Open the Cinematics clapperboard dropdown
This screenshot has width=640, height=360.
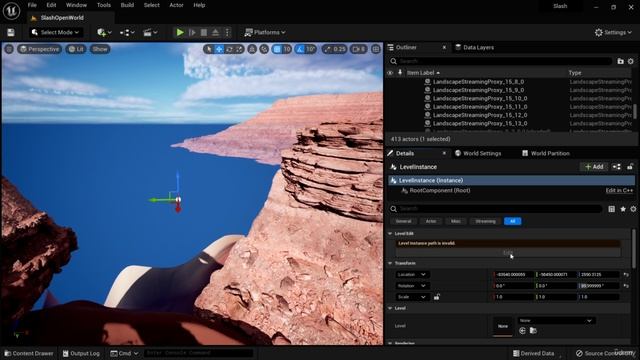150,32
